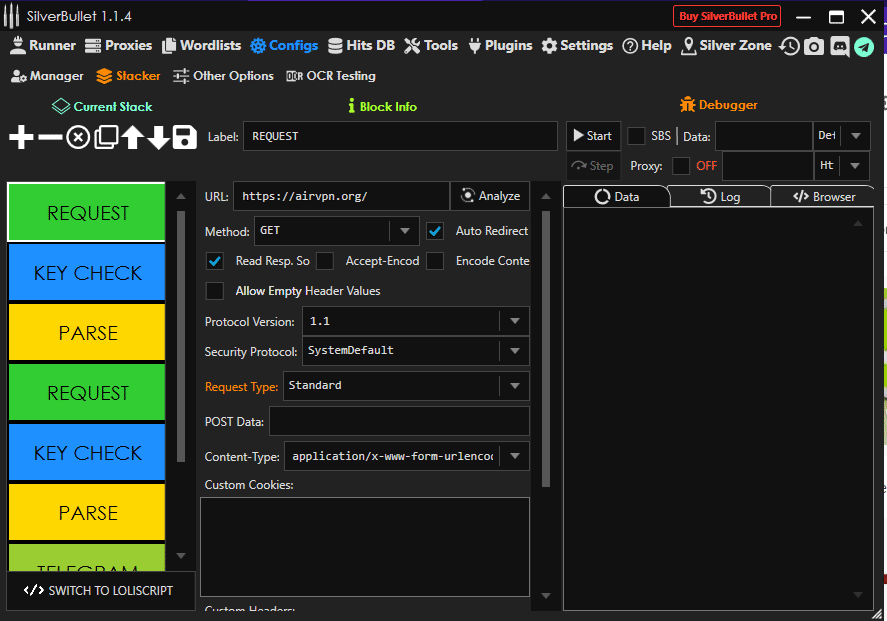The width and height of the screenshot is (887, 621).
Task: Switch to debugger Data tab
Action: pos(617,196)
